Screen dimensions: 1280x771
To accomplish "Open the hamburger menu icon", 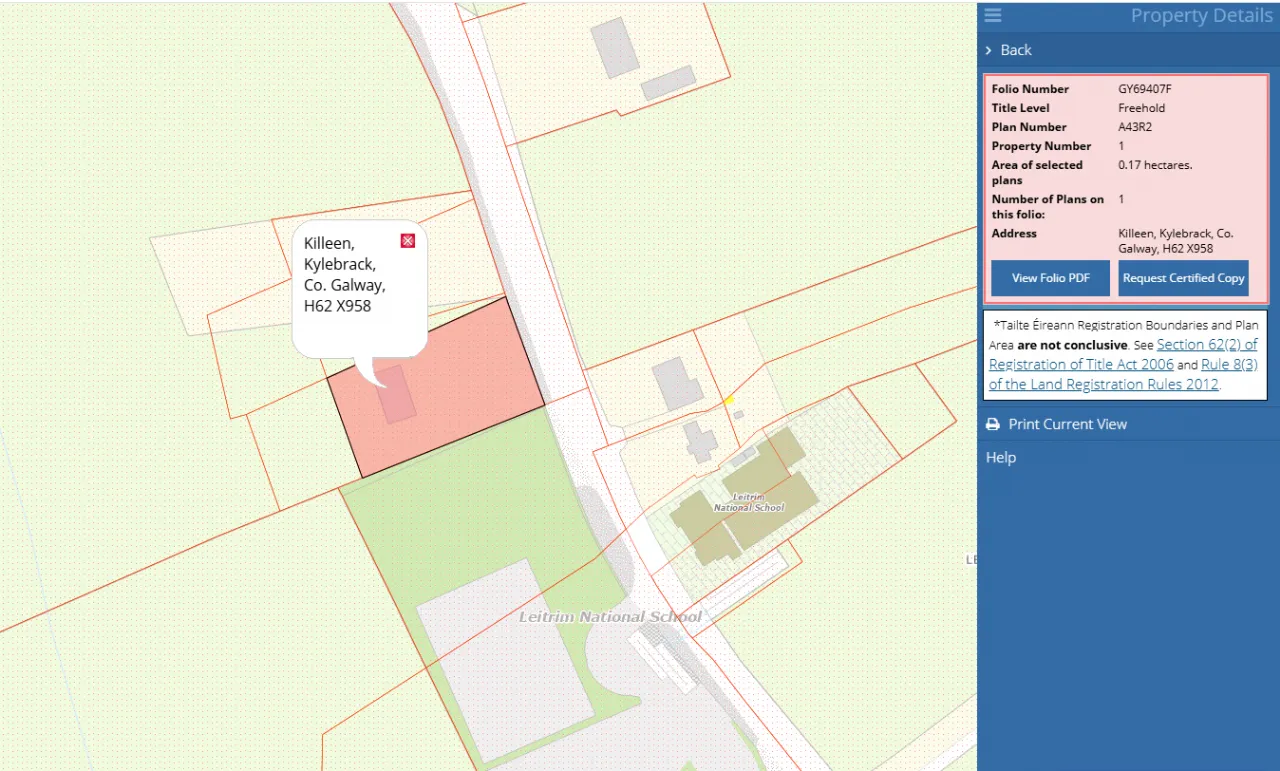I will [993, 15].
